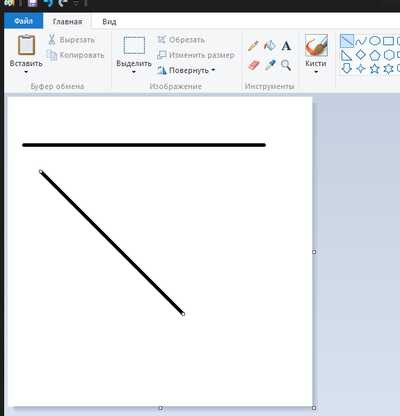Select the Eraser tool
The height and width of the screenshot is (416, 400).
pos(254,65)
